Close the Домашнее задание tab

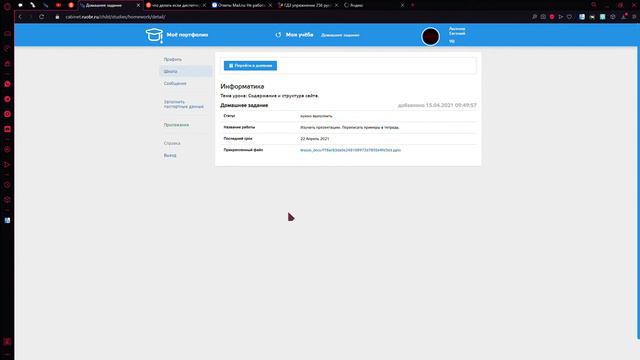pyautogui.click(x=138, y=5)
